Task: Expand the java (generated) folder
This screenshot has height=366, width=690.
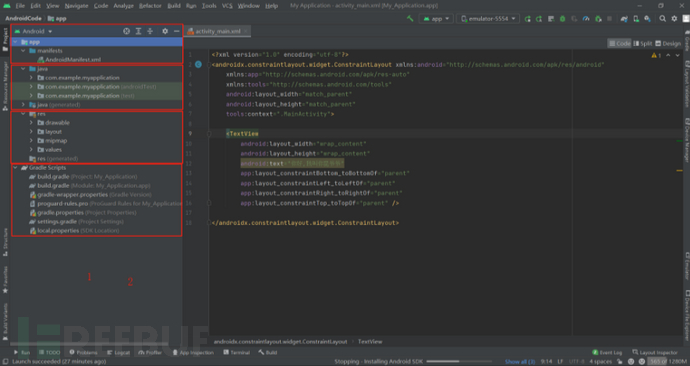Action: [x=23, y=105]
